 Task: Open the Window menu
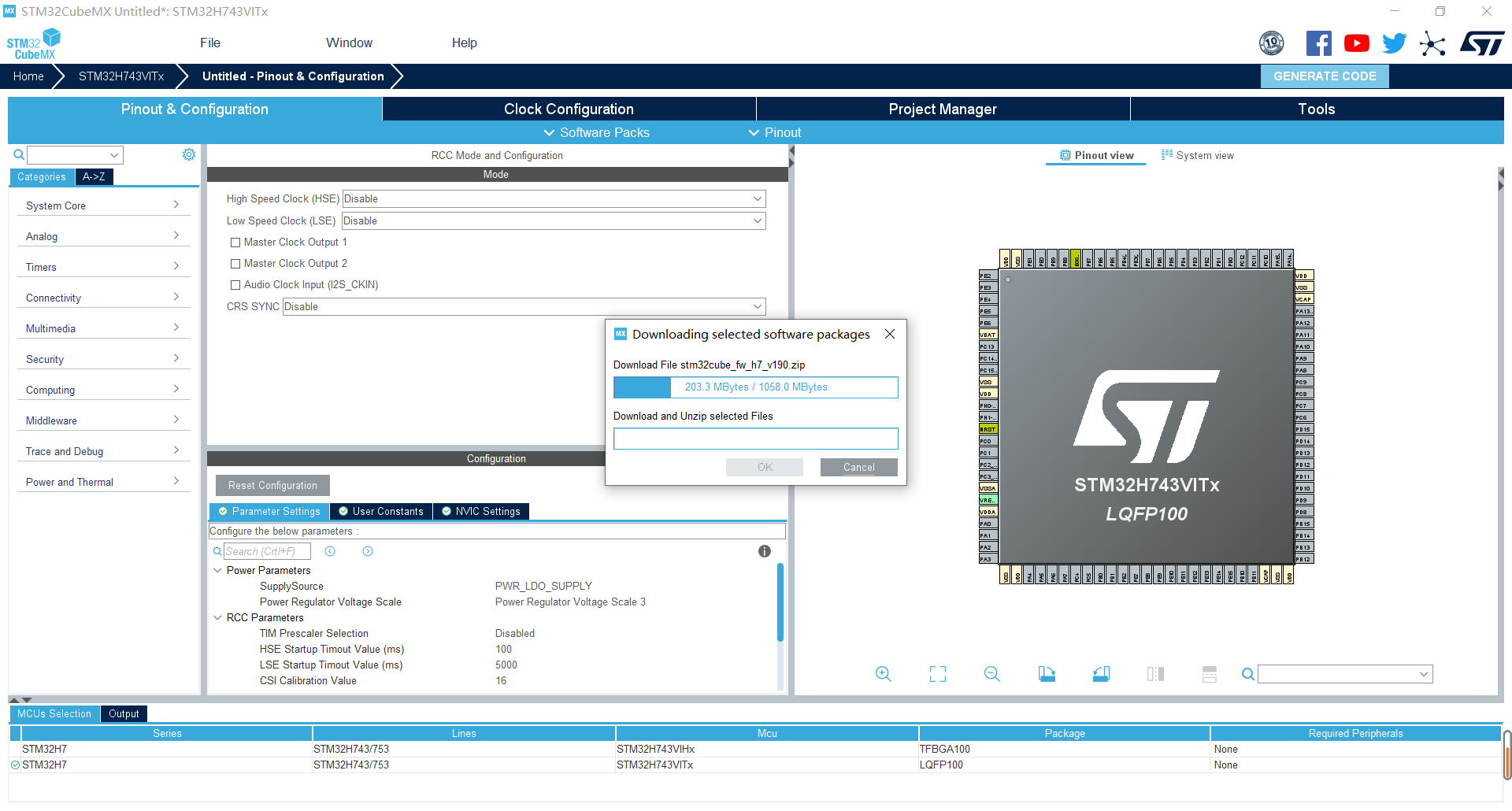coord(349,43)
